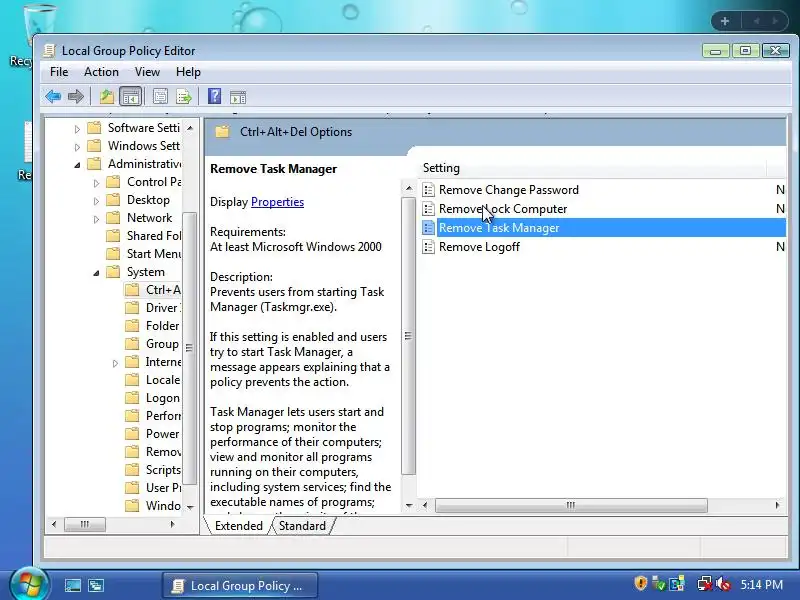Click the Network folder icon in tree

tap(113, 218)
